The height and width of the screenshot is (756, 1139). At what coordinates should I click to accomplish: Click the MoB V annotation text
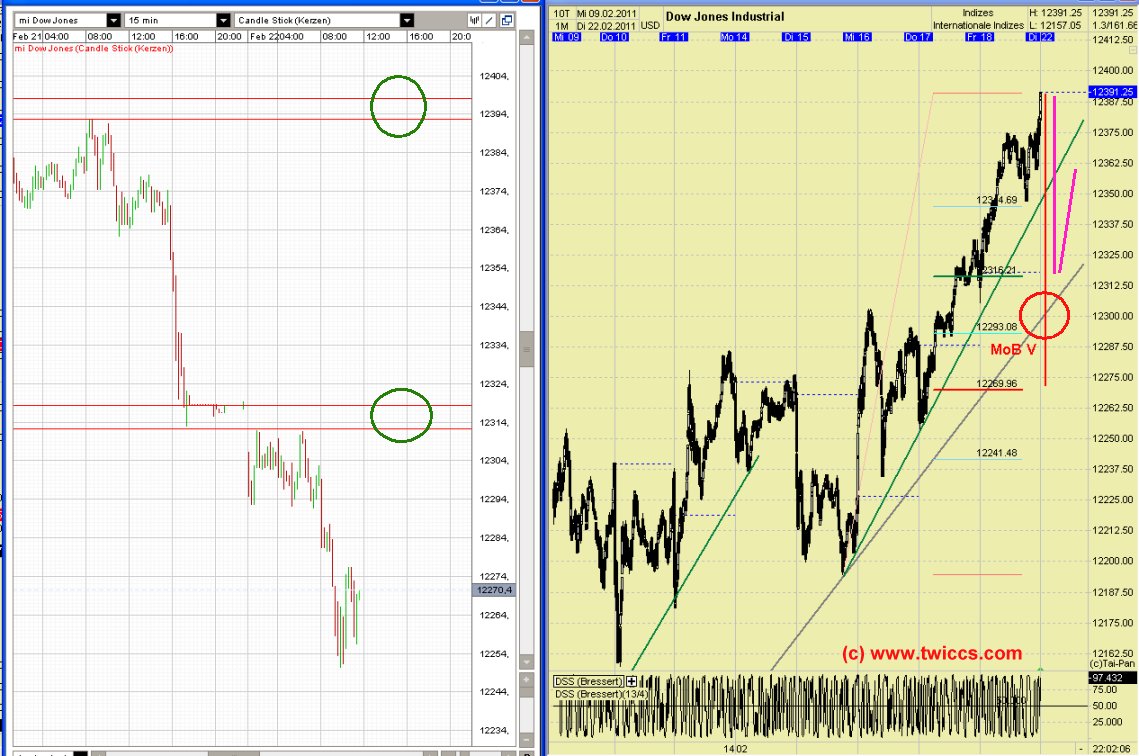pos(1013,349)
